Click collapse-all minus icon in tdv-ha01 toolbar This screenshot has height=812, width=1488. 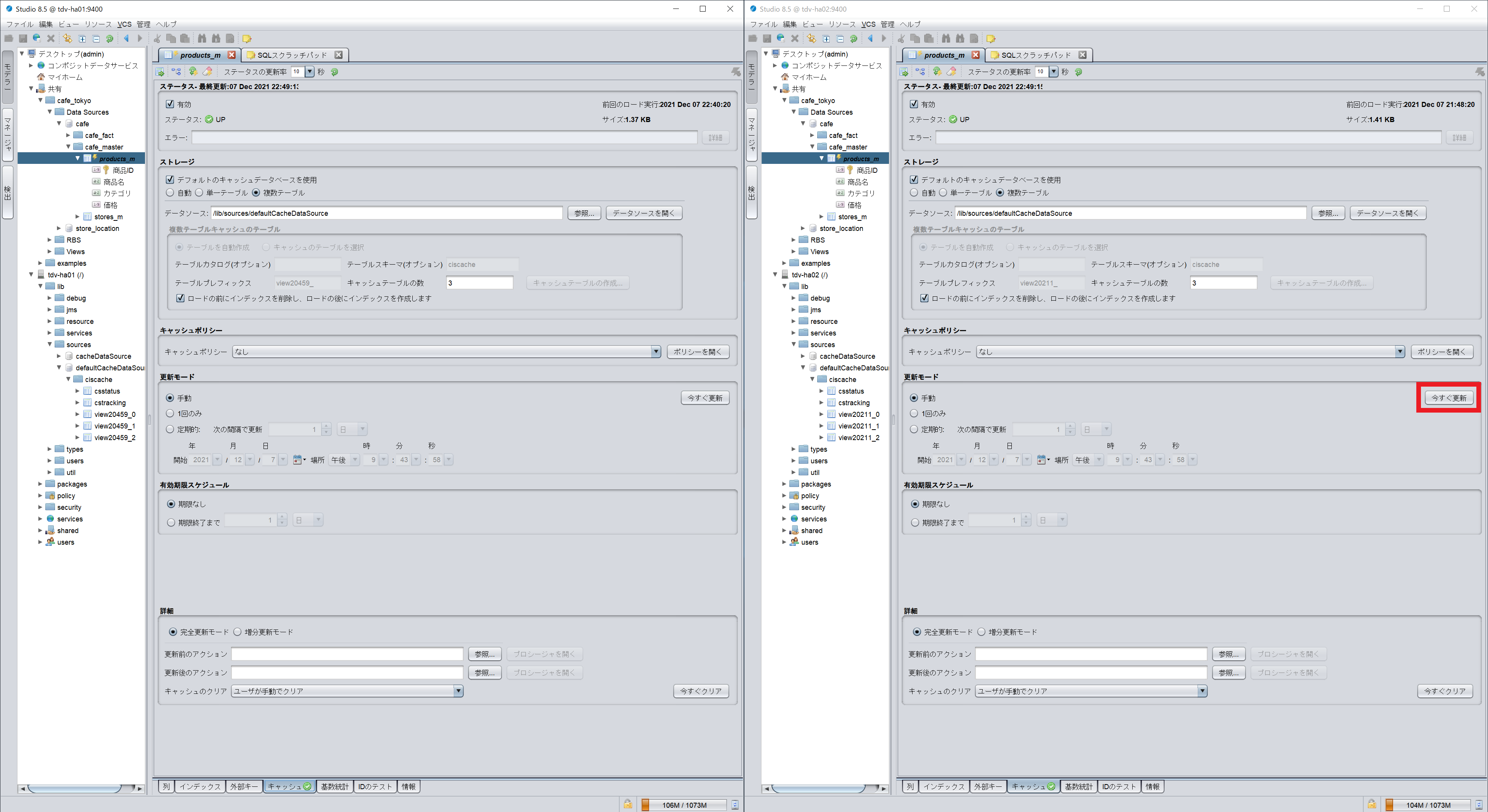96,39
